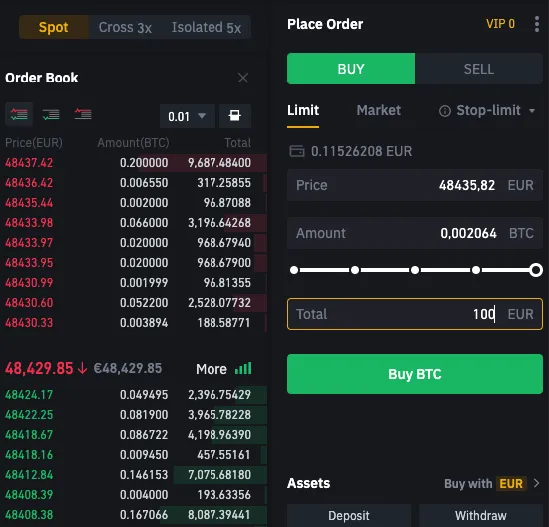The width and height of the screenshot is (549, 527).
Task: Switch to the Isolated 5x margin tab
Action: [206, 27]
